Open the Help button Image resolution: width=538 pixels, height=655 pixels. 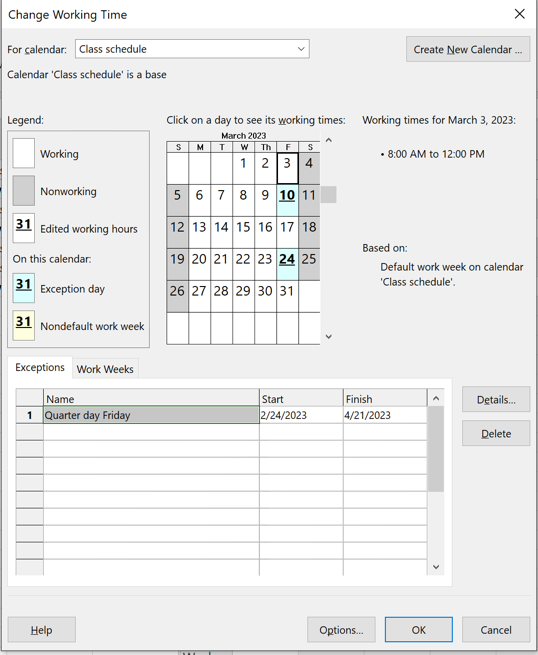click(41, 630)
